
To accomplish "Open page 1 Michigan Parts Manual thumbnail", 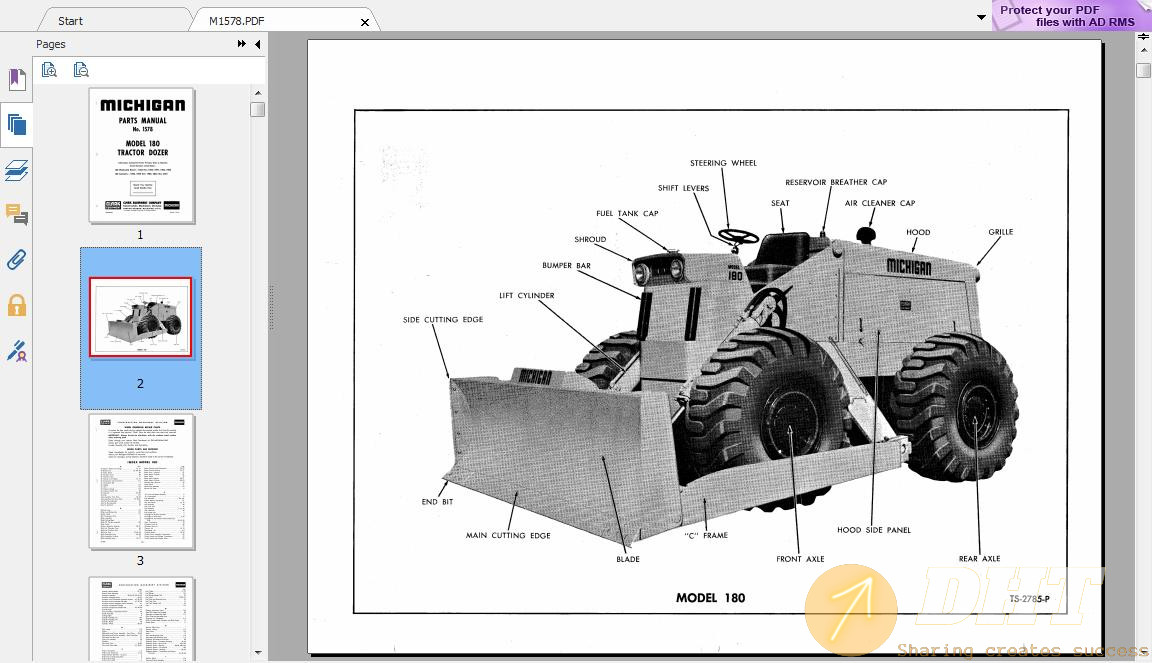I will (x=142, y=155).
